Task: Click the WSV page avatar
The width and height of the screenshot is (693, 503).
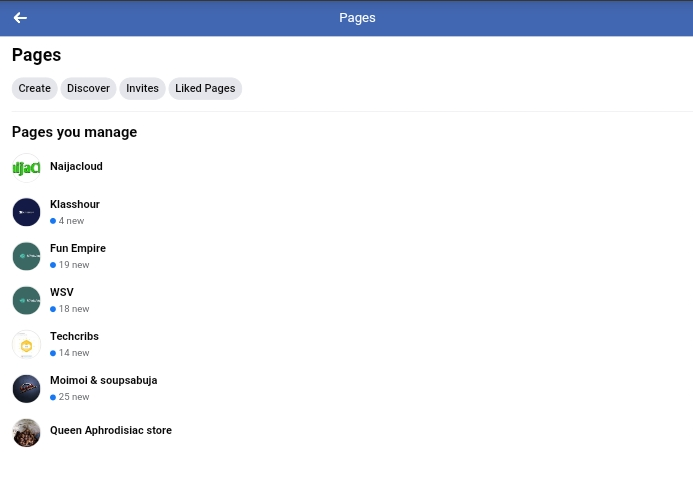Action: 27,301
